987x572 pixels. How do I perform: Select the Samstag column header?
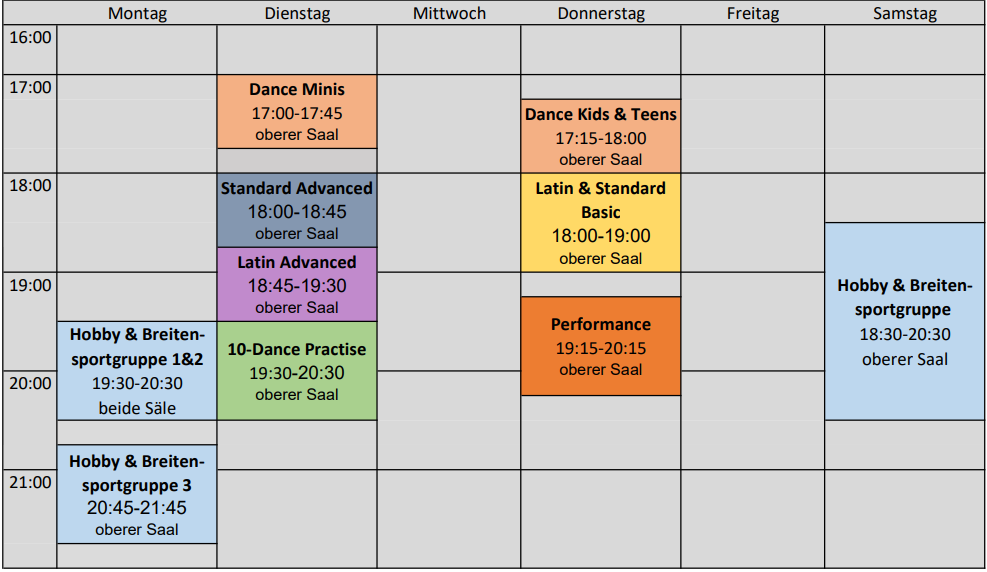pyautogui.click(x=905, y=13)
